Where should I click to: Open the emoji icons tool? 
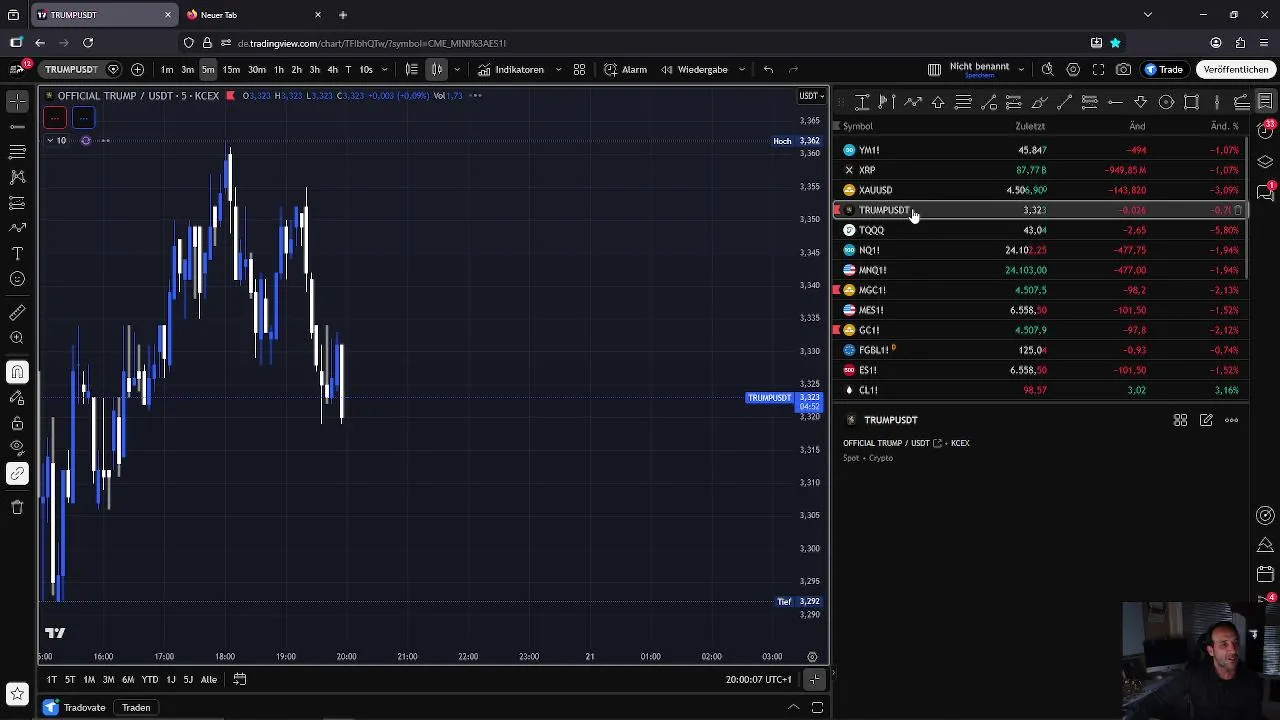(x=17, y=279)
